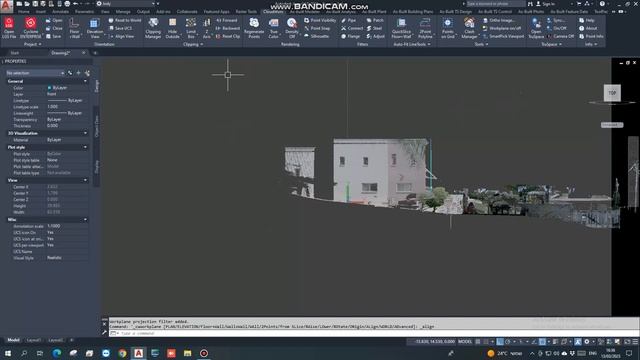Click the Points on Grid tool
Viewport: 640px width, 360px height.
point(448,28)
